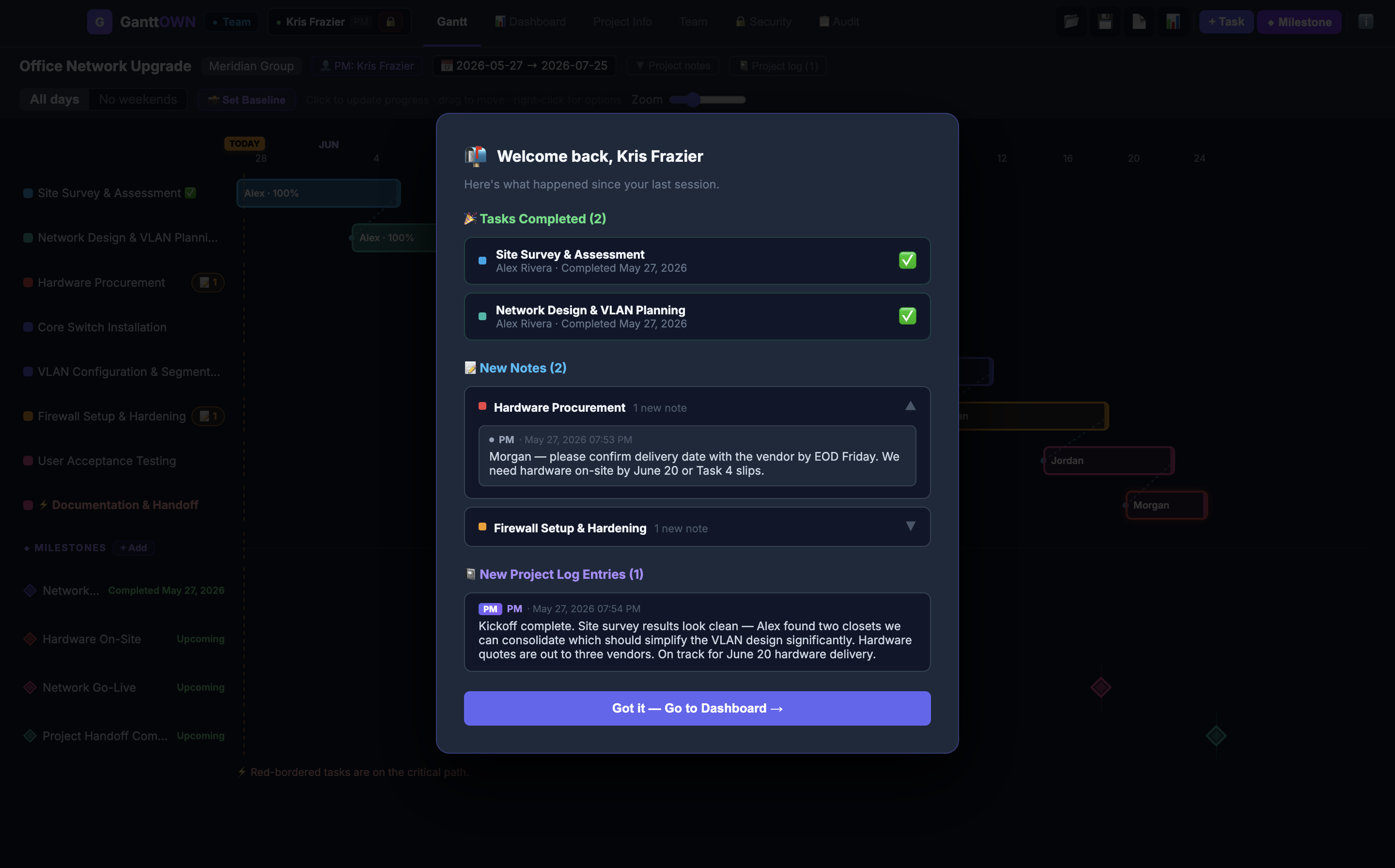
Task: Click the green check on Site Survey dialog card
Action: pos(908,261)
